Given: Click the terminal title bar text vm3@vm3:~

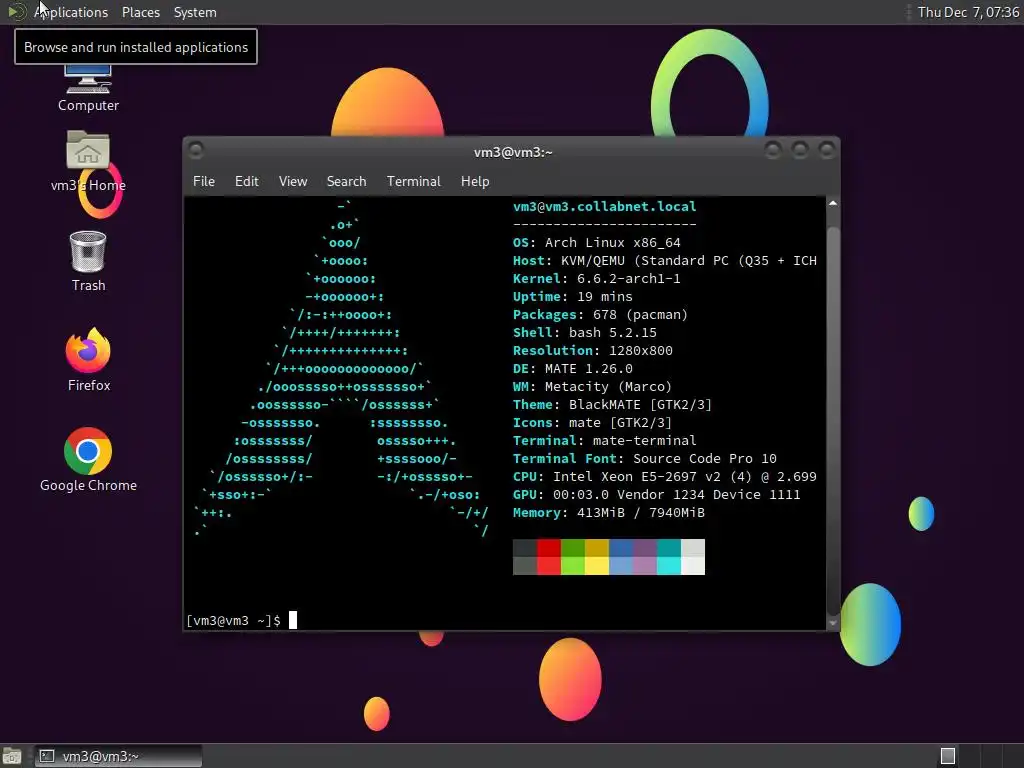Looking at the screenshot, I should (513, 152).
